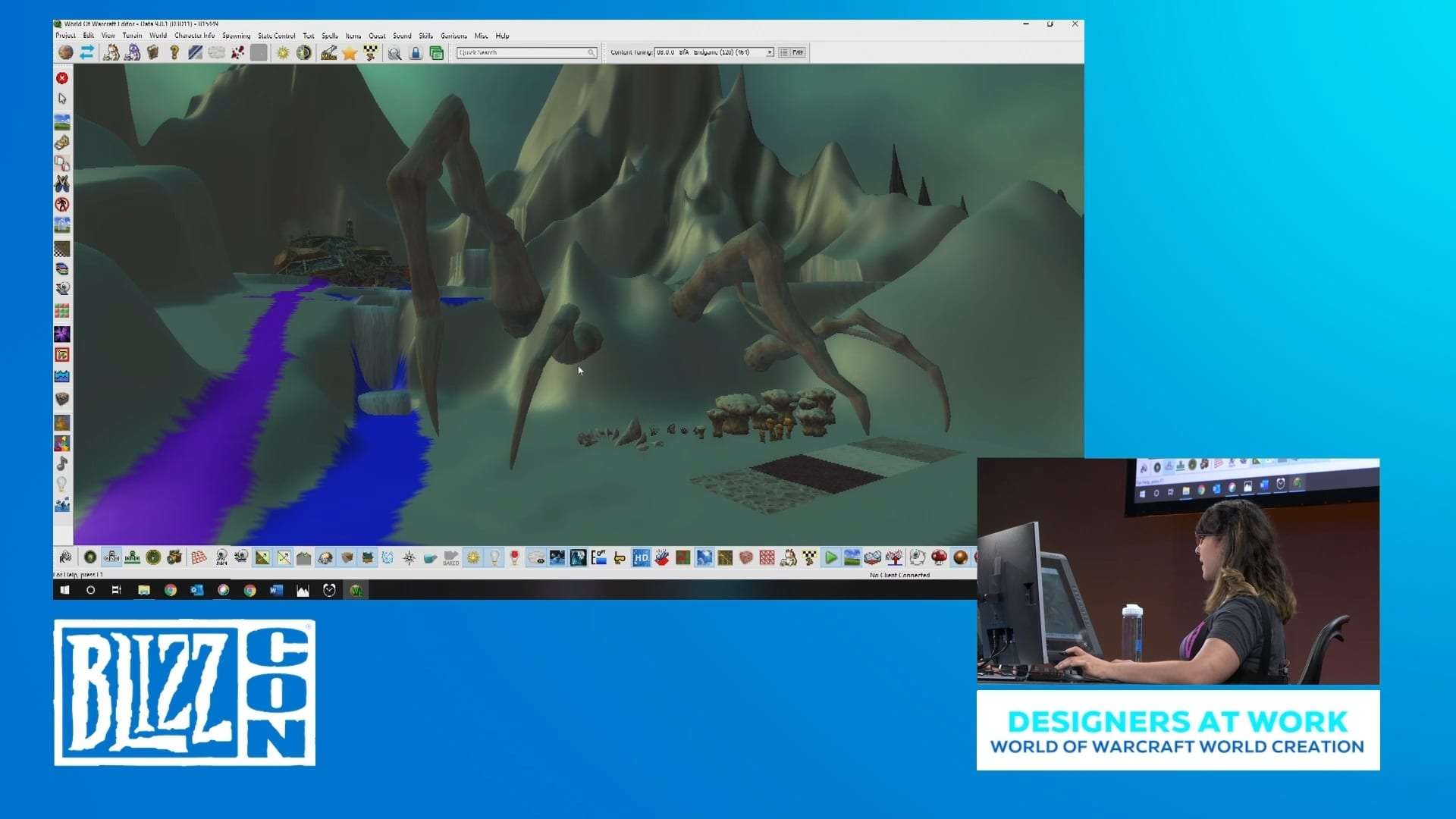Open the Spawning menu
This screenshot has width=1456, height=819.
236,36
